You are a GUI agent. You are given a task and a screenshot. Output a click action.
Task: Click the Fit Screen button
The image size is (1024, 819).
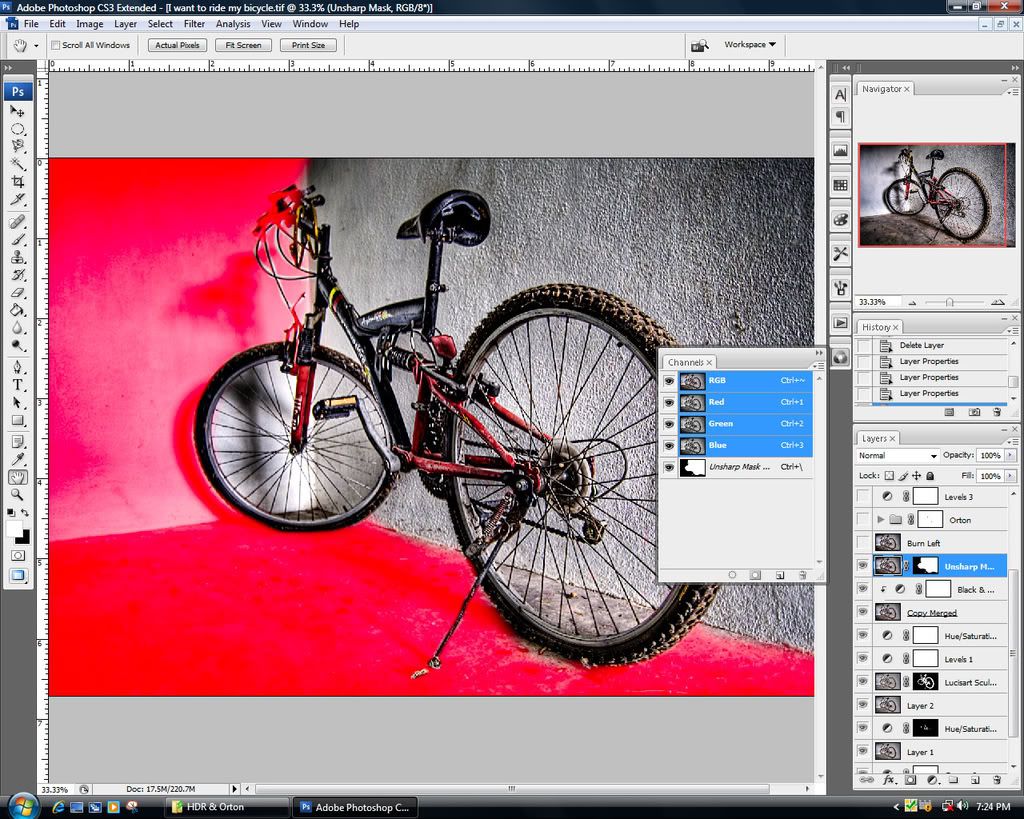[243, 45]
